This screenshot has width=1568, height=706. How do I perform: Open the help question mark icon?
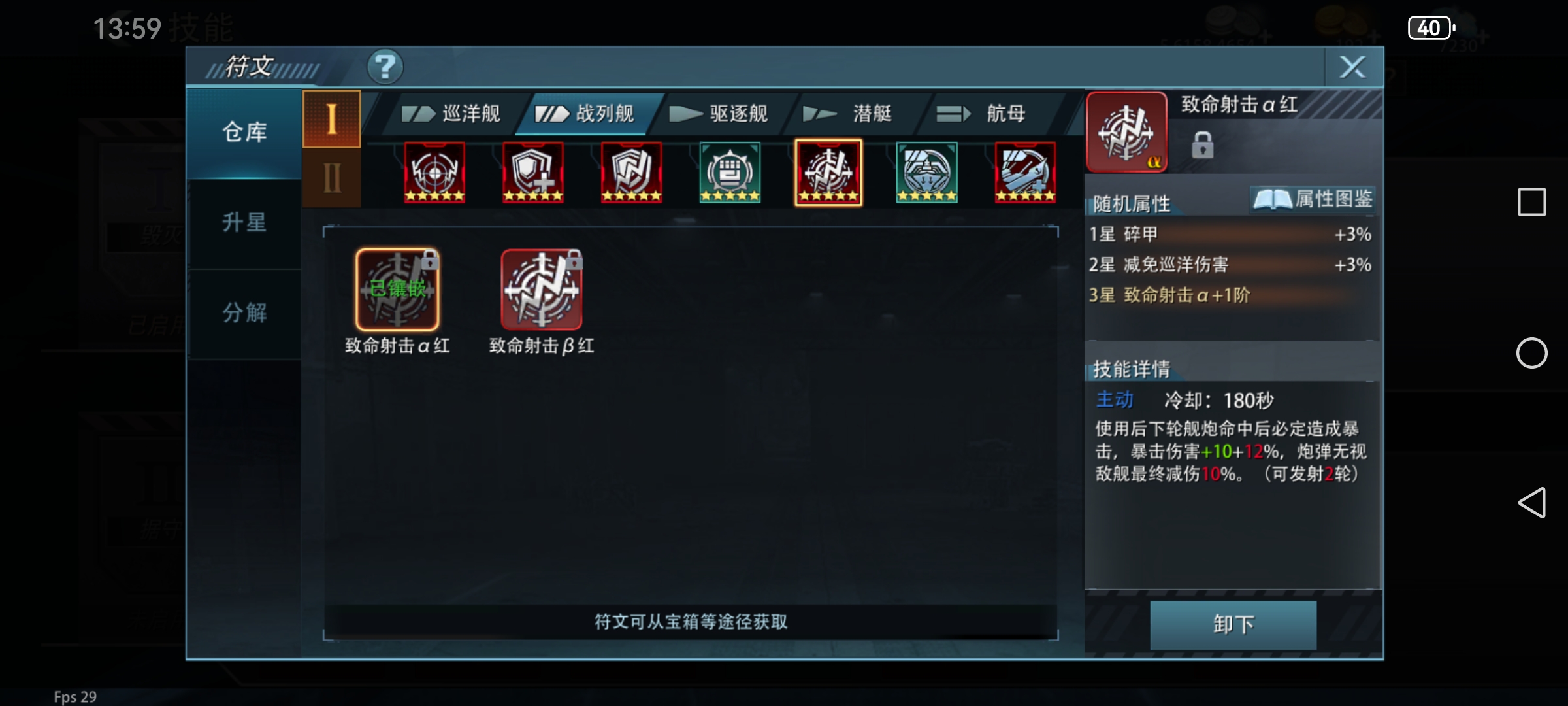385,67
